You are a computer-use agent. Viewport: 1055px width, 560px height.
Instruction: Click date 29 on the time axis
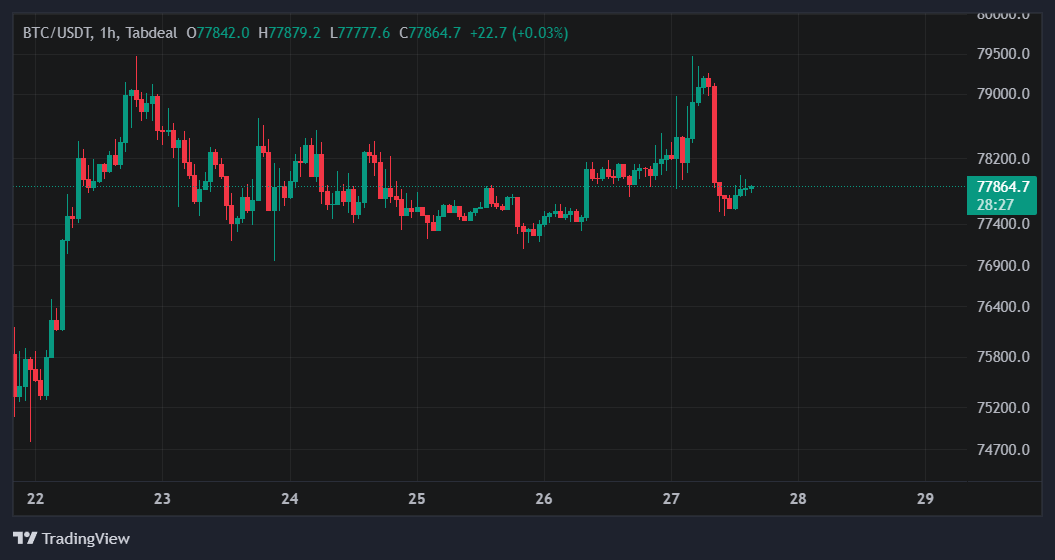coord(925,499)
